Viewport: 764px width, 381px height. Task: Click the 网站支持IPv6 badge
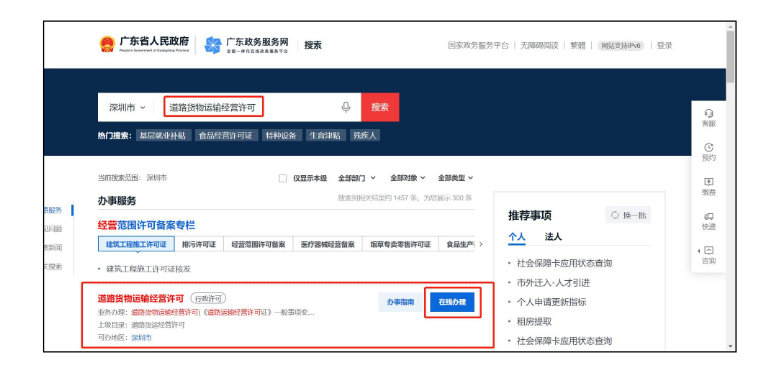click(621, 46)
